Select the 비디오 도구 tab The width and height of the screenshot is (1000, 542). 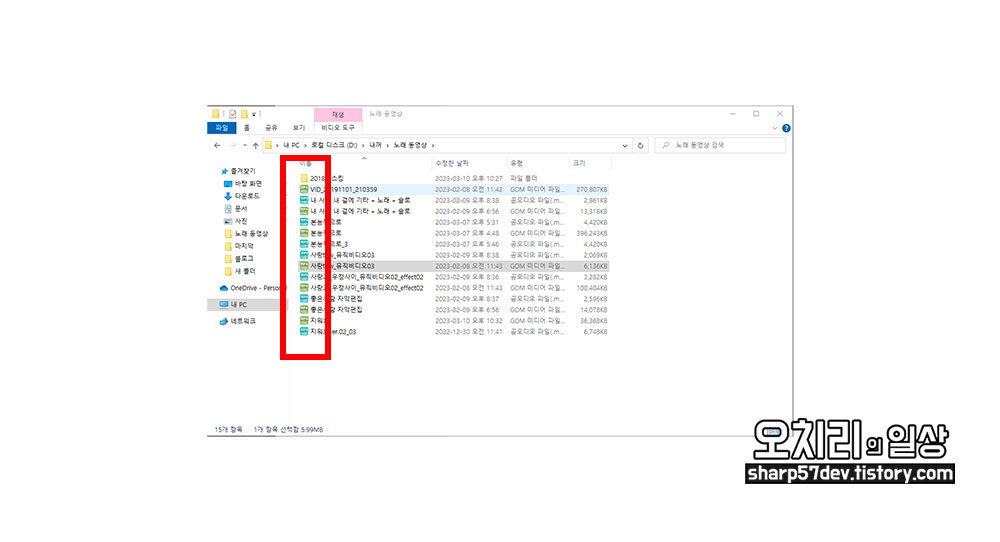[338, 128]
